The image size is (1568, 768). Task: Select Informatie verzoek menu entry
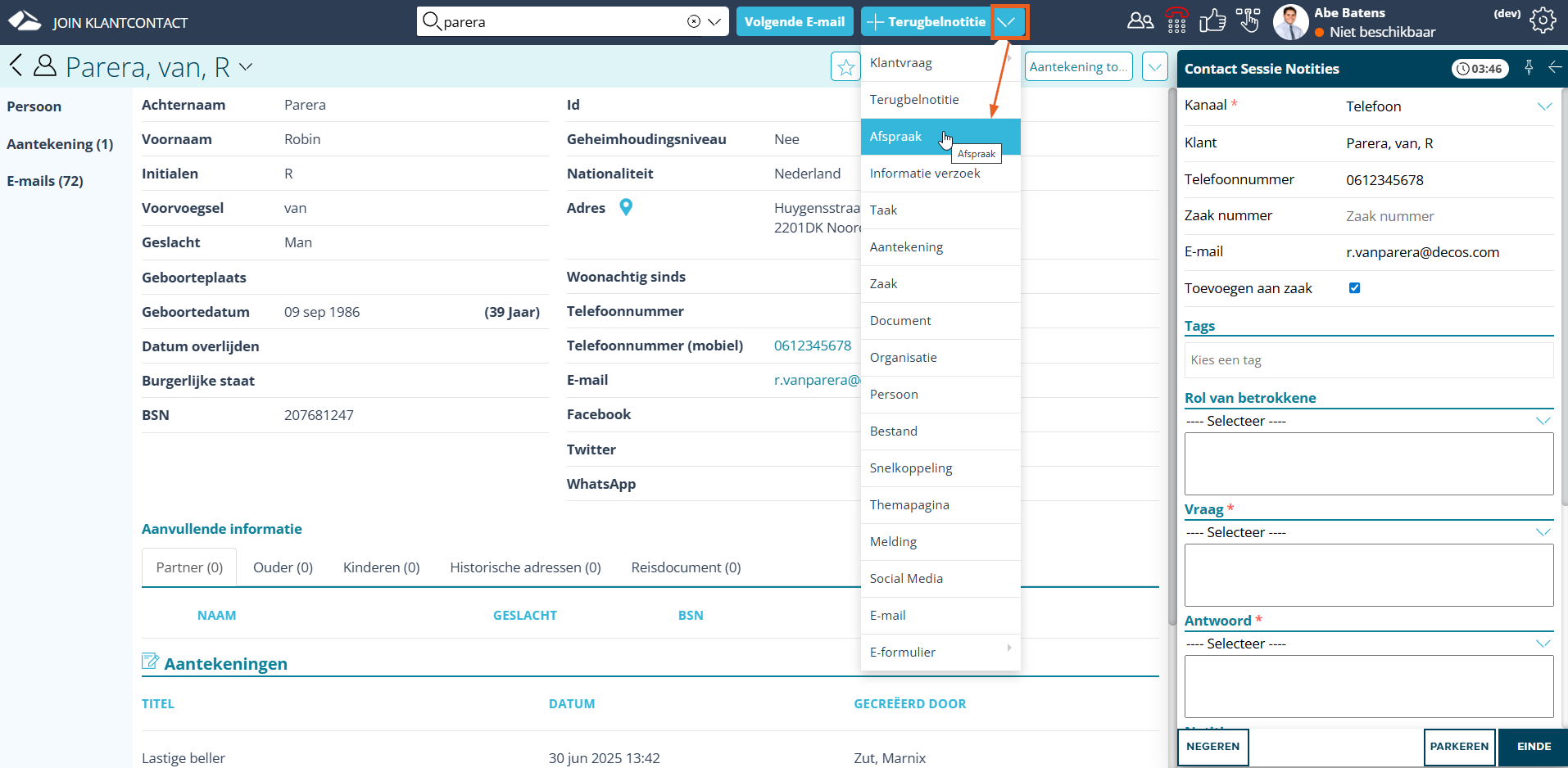tap(925, 174)
